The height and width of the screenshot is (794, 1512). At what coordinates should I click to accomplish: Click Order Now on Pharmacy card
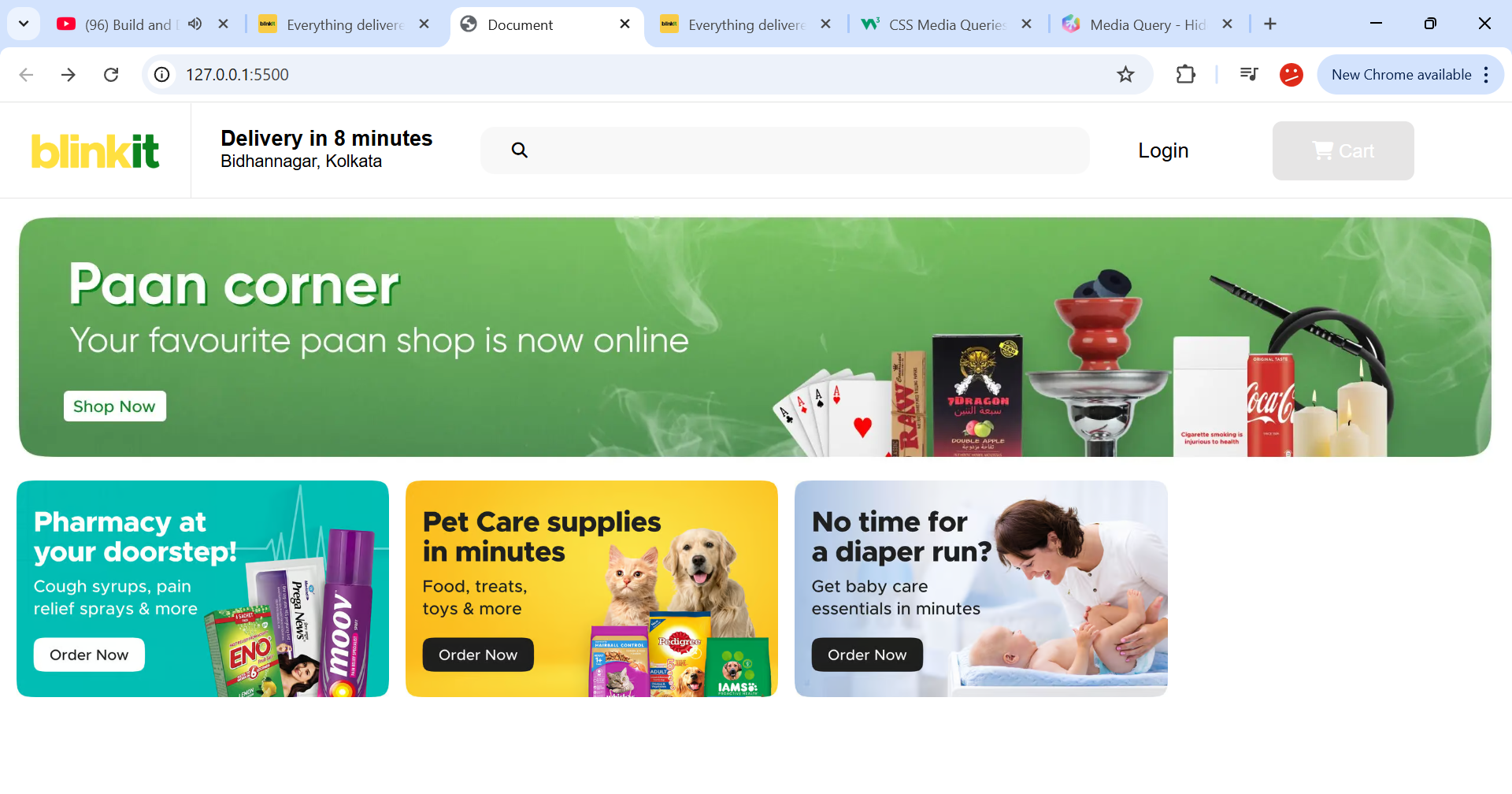(x=89, y=655)
